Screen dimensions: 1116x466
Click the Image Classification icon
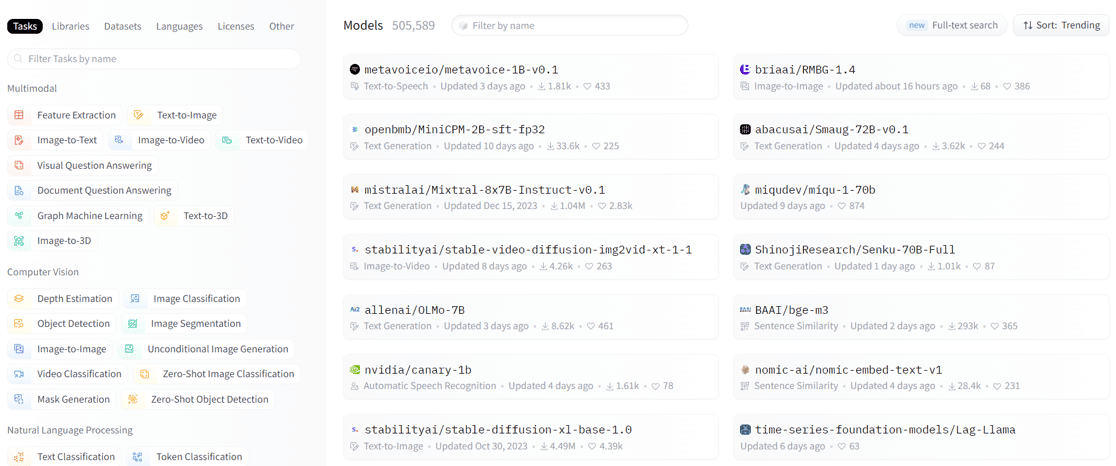(x=135, y=299)
